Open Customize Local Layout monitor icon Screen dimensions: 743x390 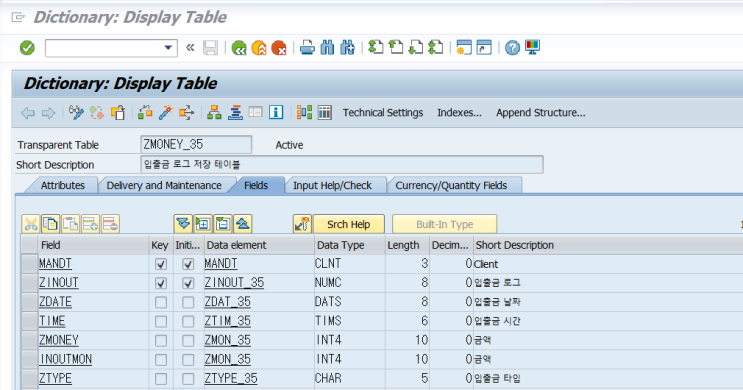[532, 47]
